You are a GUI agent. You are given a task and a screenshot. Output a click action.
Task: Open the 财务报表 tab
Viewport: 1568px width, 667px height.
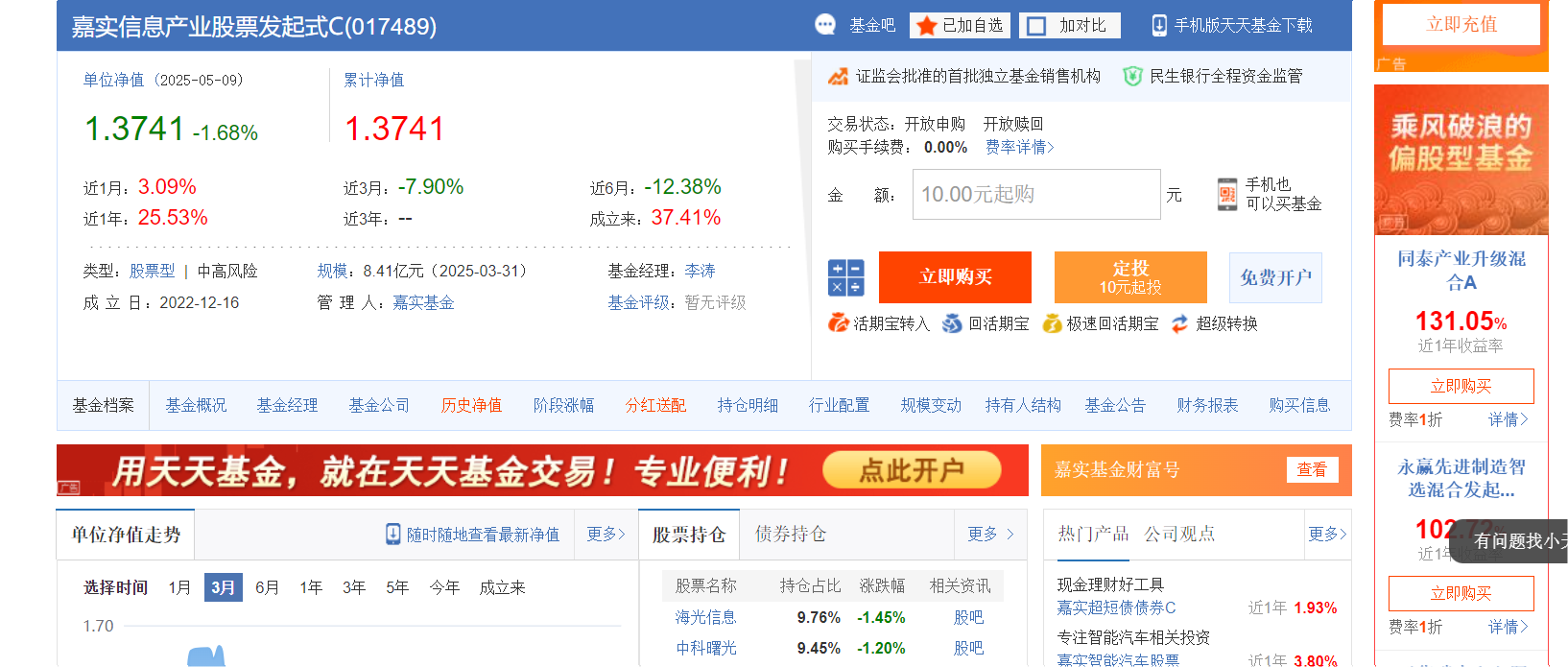coord(1207,405)
